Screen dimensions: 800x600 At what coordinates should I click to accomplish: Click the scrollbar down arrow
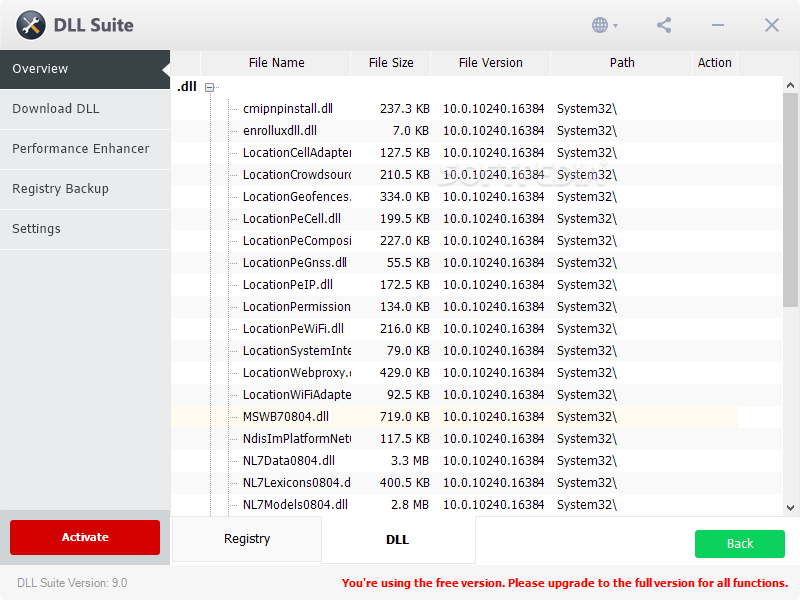[x=790, y=508]
